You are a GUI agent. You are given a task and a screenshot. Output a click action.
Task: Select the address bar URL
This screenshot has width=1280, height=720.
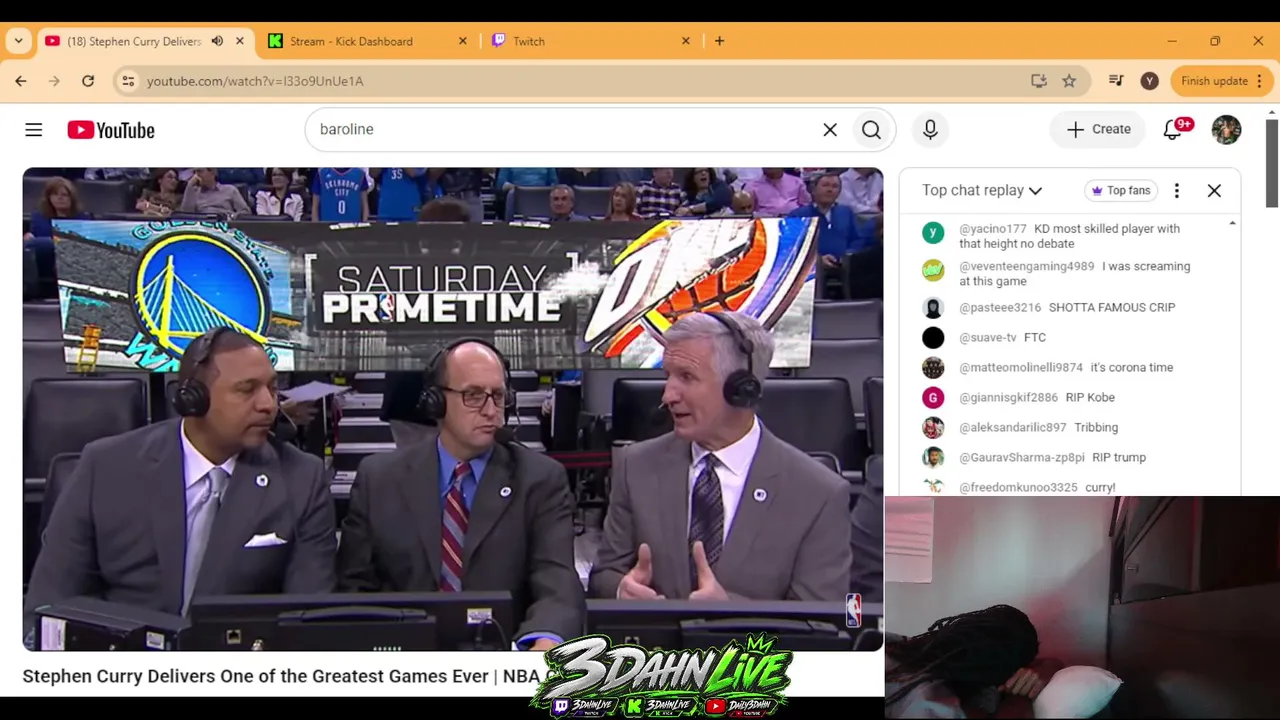[x=255, y=81]
